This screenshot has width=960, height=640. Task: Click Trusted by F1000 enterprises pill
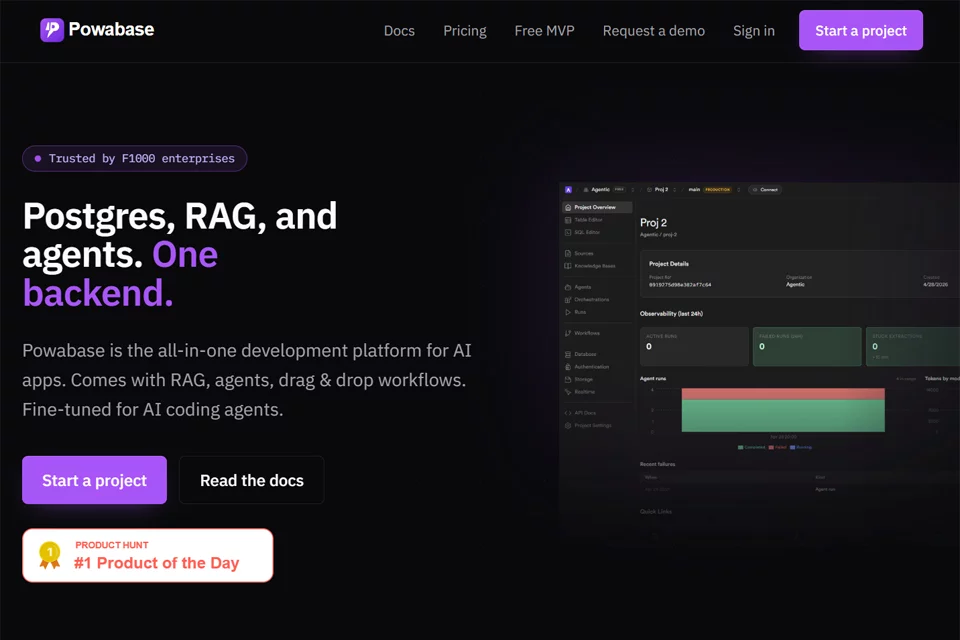(135, 159)
